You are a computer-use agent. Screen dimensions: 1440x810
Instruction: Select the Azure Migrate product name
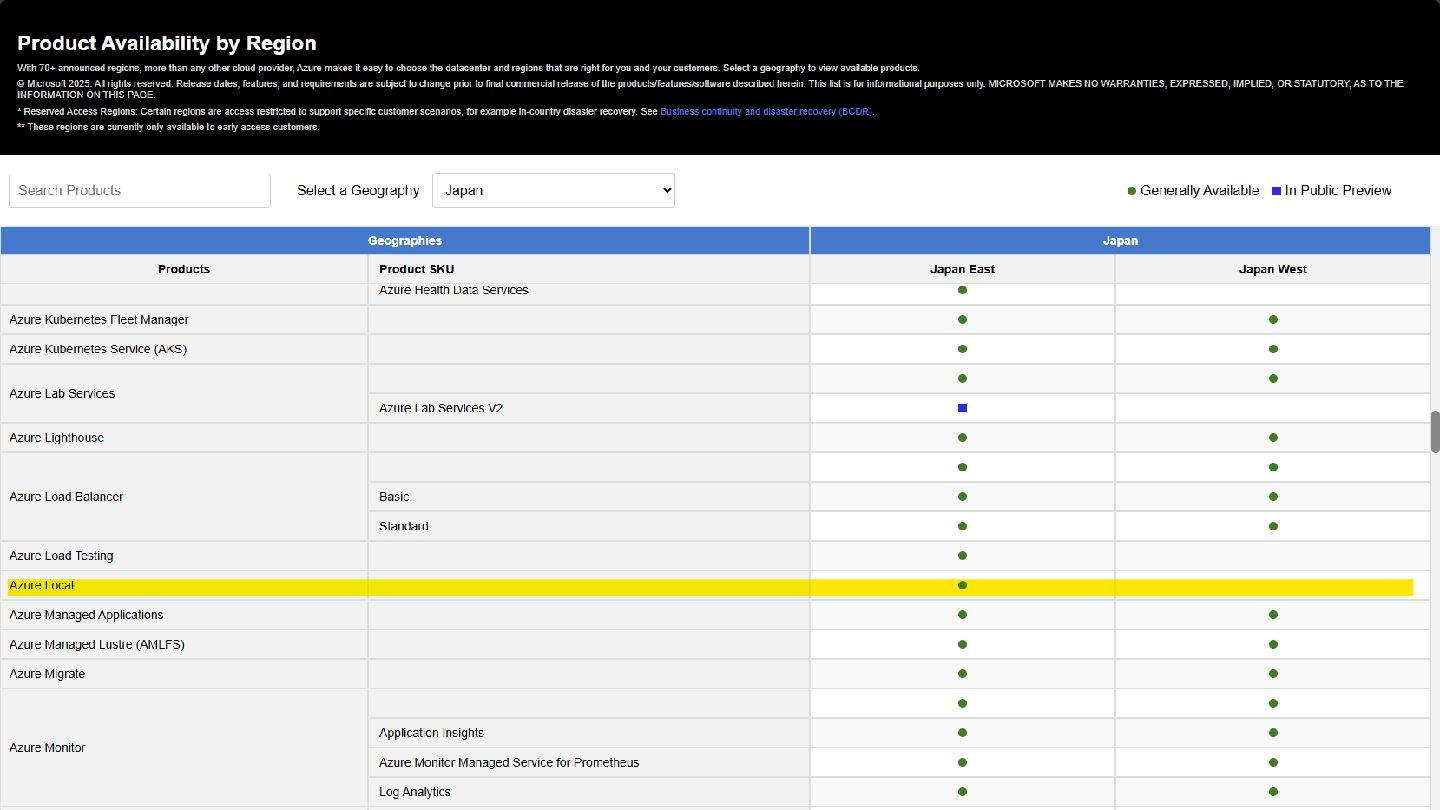click(47, 674)
